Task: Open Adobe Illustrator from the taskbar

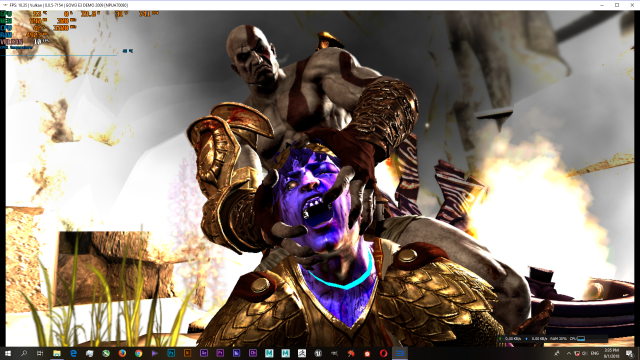Action: pyautogui.click(x=187, y=353)
